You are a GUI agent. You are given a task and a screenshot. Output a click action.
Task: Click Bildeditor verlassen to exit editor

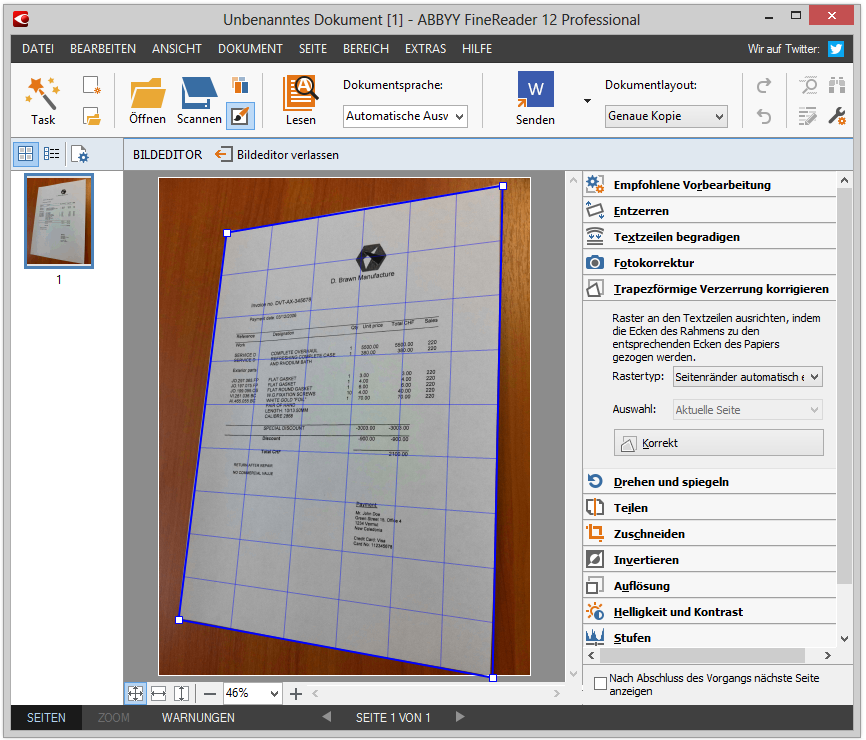(277, 155)
